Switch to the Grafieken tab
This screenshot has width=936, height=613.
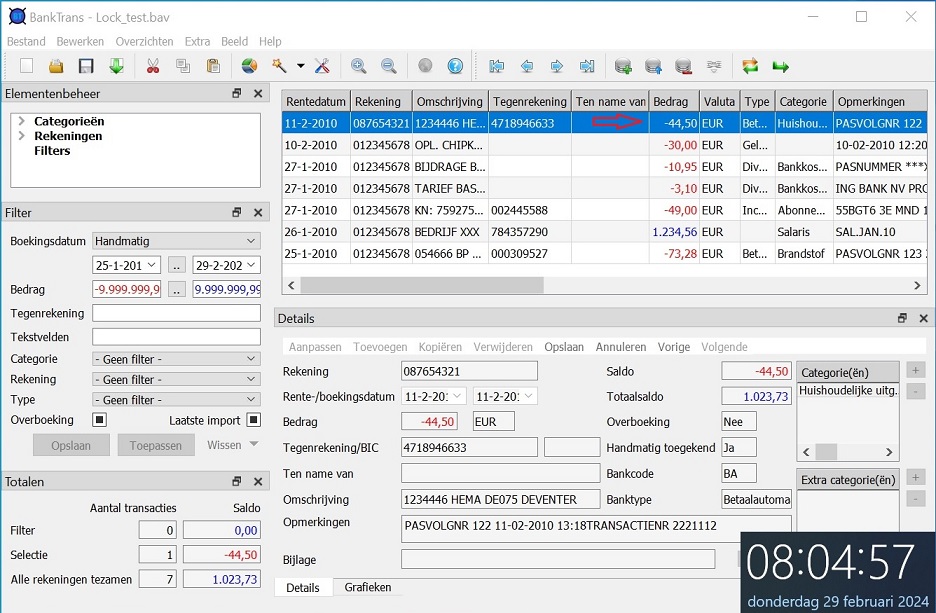[368, 588]
